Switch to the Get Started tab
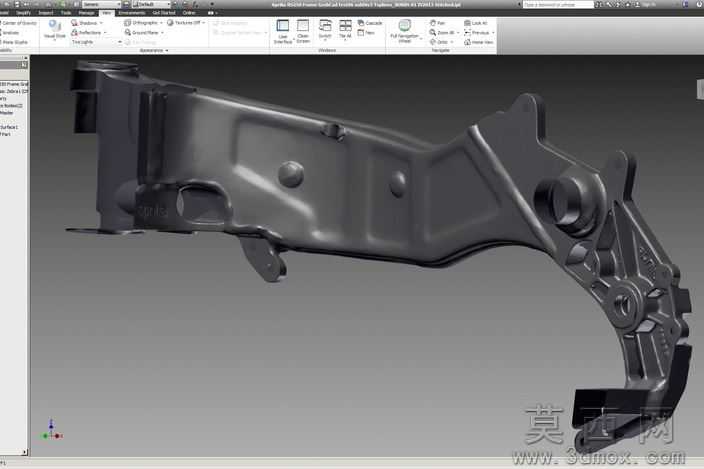This screenshot has height=469, width=704. (164, 13)
